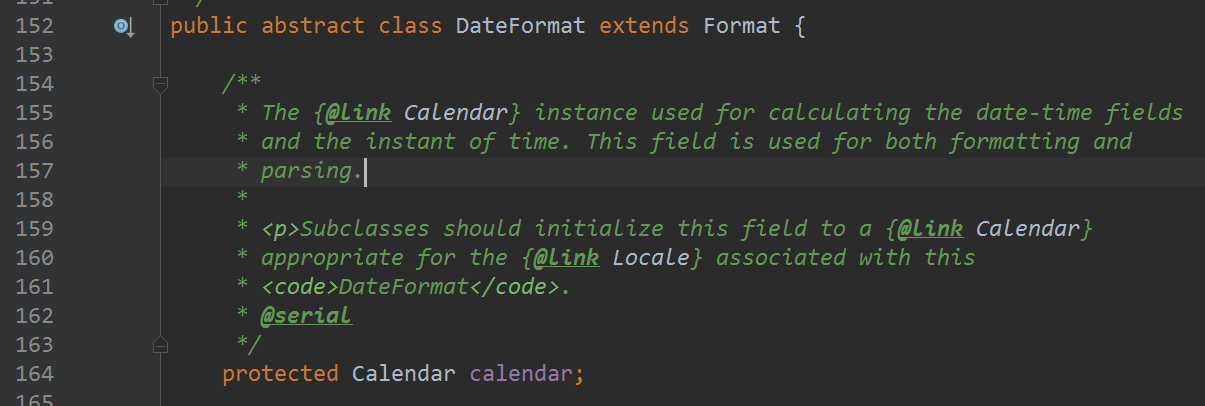Click line number 164 in the gutter
The image size is (1205, 406).
click(x=34, y=374)
